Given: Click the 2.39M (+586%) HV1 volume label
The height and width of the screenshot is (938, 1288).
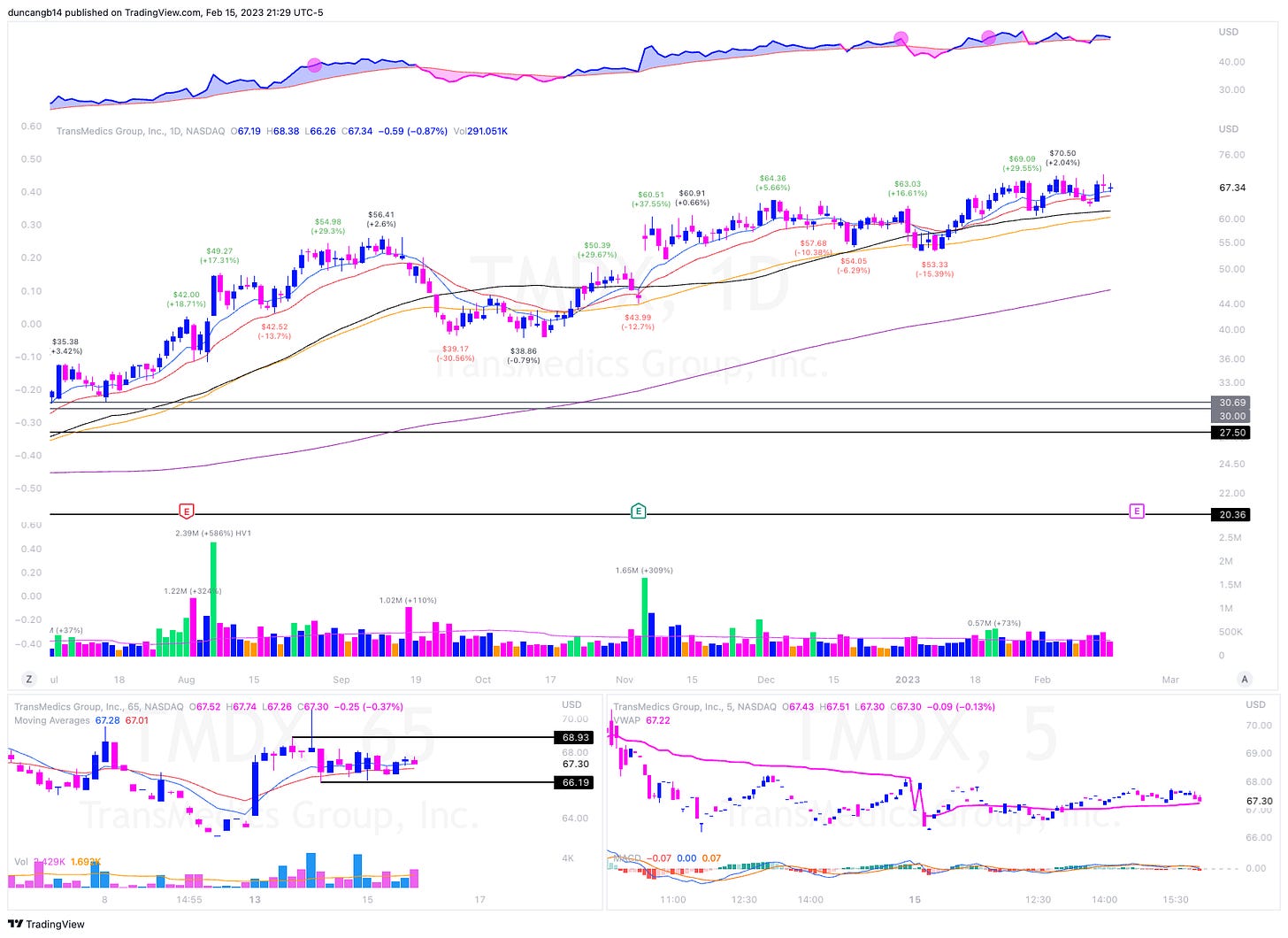Looking at the screenshot, I should [213, 533].
